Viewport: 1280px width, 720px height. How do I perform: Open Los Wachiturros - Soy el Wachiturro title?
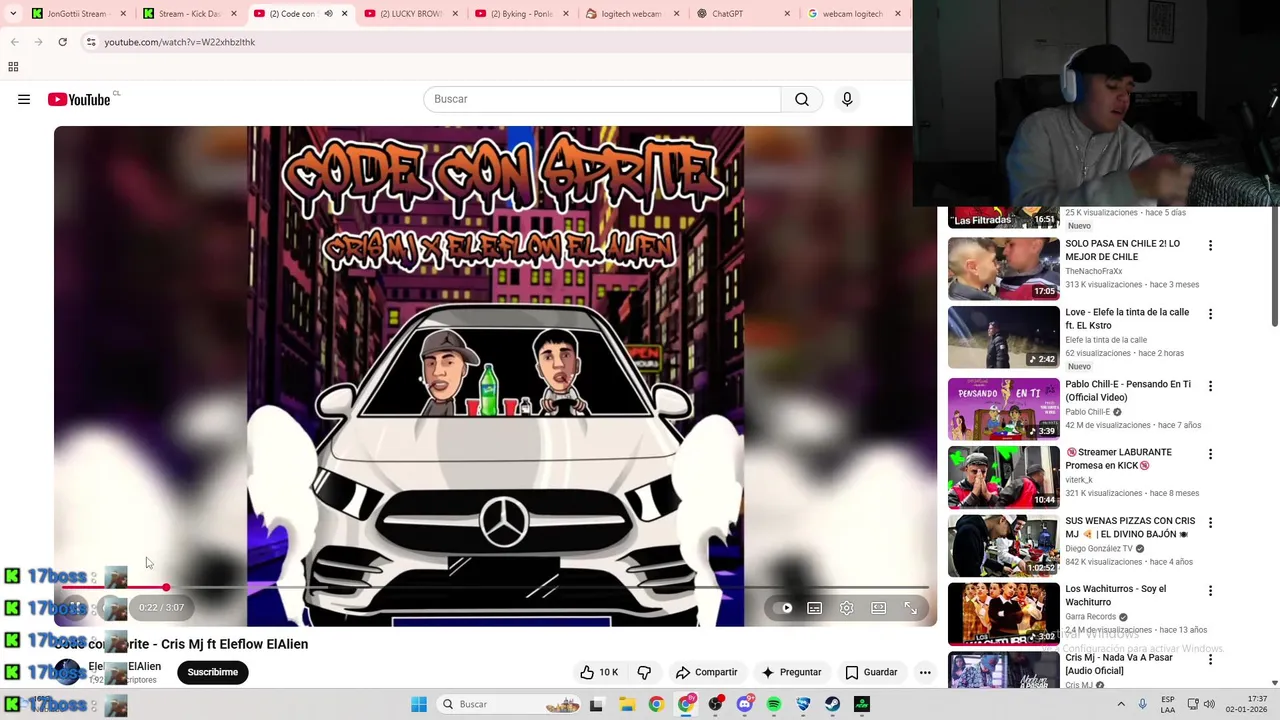pos(1115,595)
